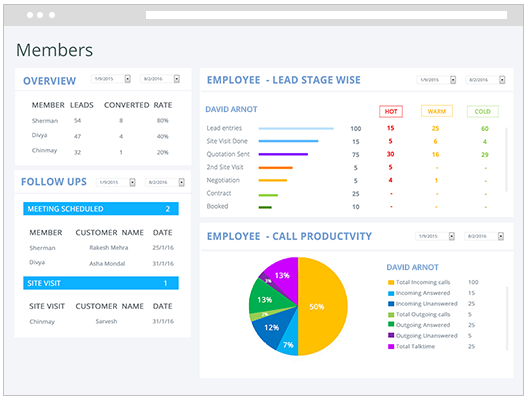This screenshot has width=528, height=399.
Task: Expand the Site Visit section bar
Action: 101,283
